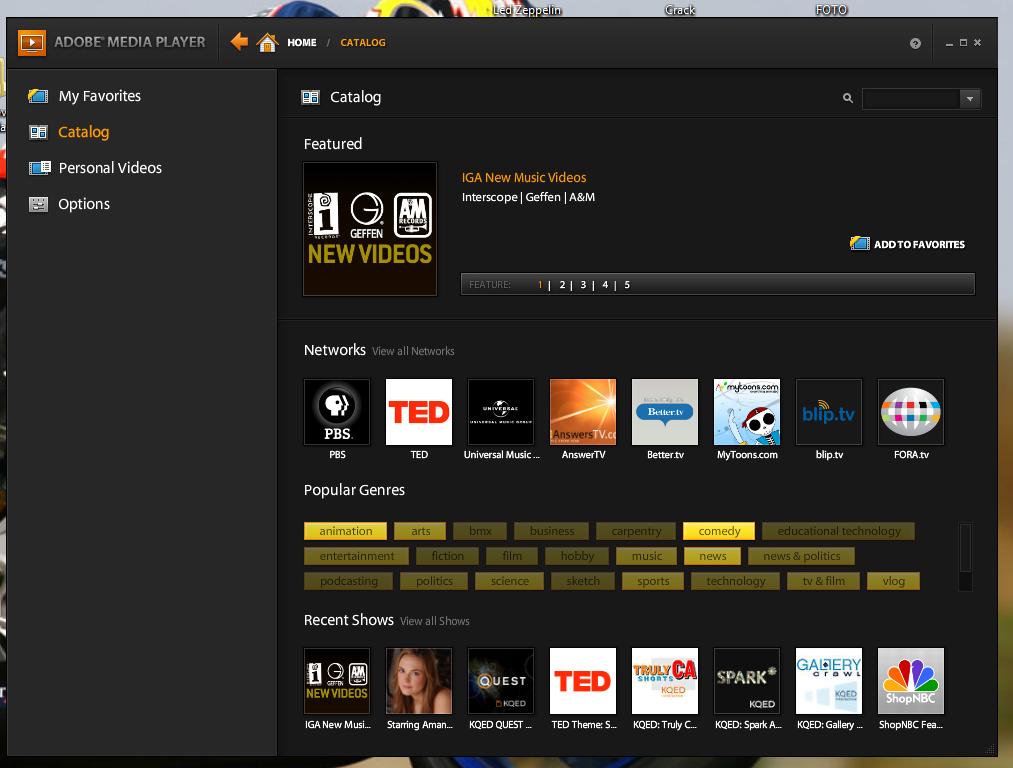Image resolution: width=1013 pixels, height=768 pixels.
Task: Open the blip.tv network icon
Action: tap(829, 412)
